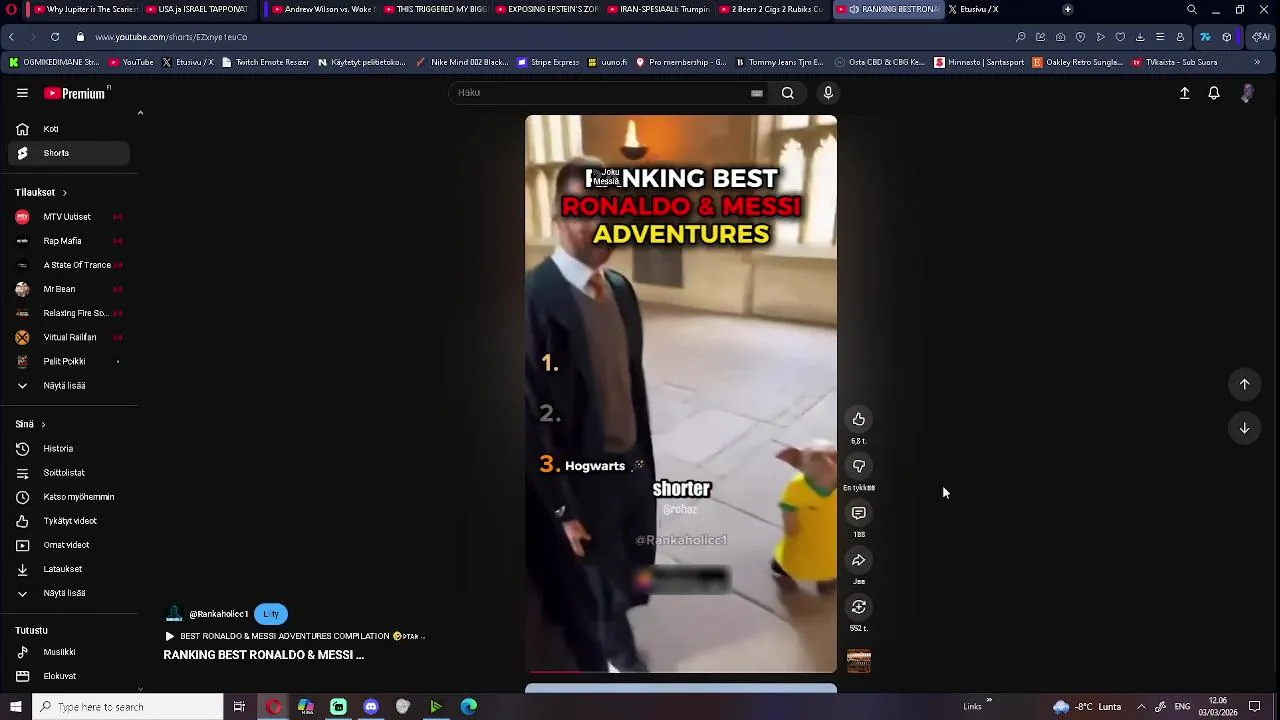Open the Oakley Retro Sungla... bookmark
Viewport: 1280px width, 720px height.
(x=1078, y=62)
